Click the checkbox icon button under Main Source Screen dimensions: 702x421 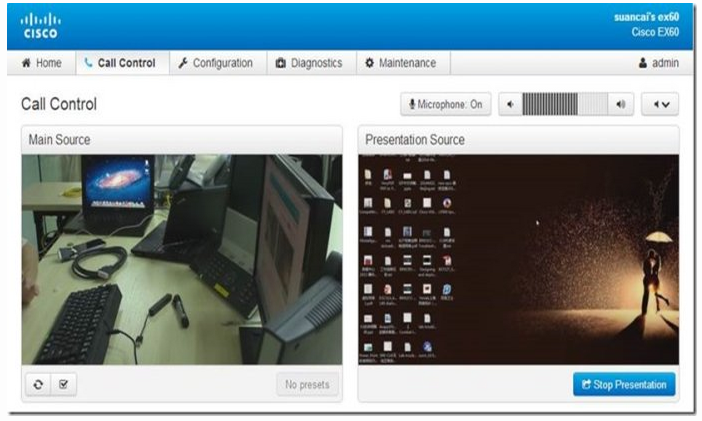(64, 384)
